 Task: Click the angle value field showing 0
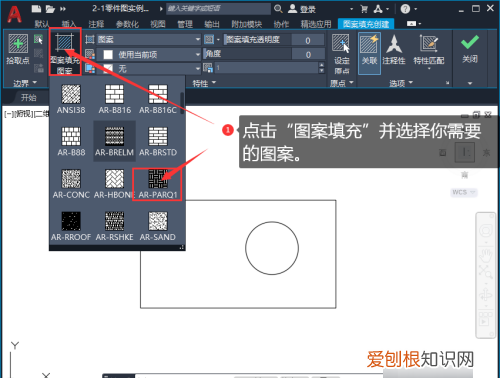(308, 54)
